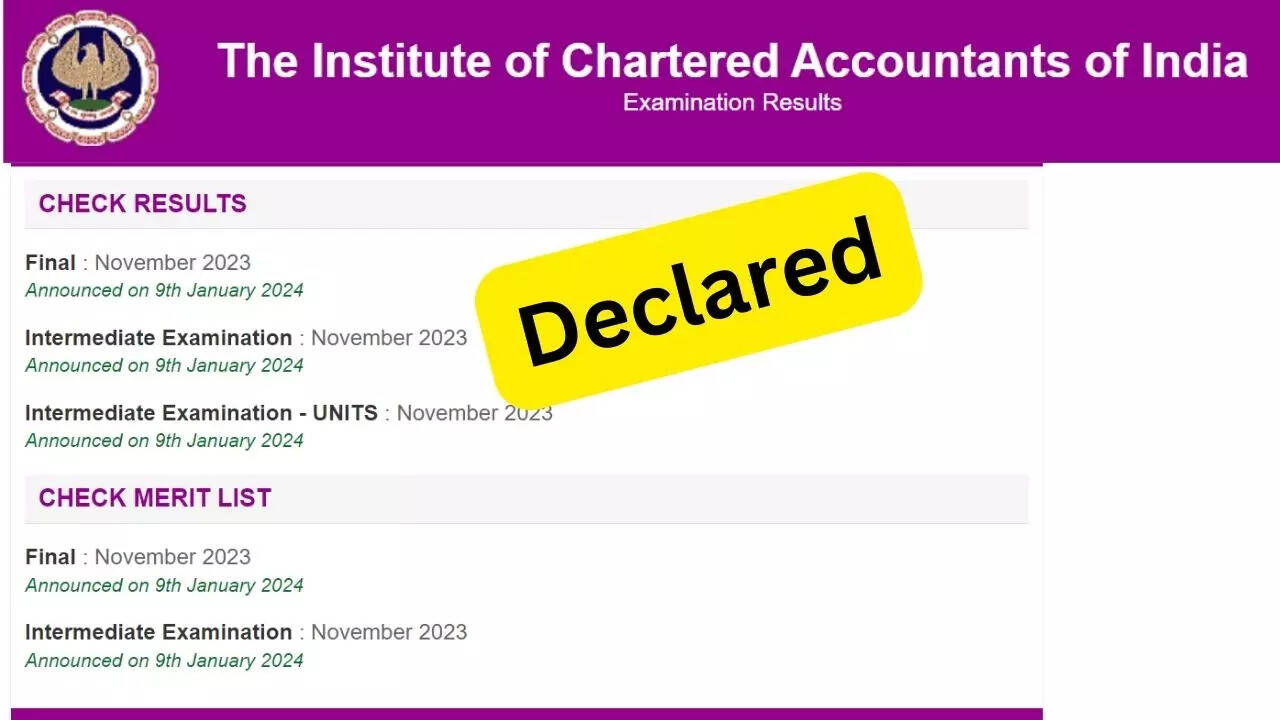Click the ICAI emblem logo

90,78
